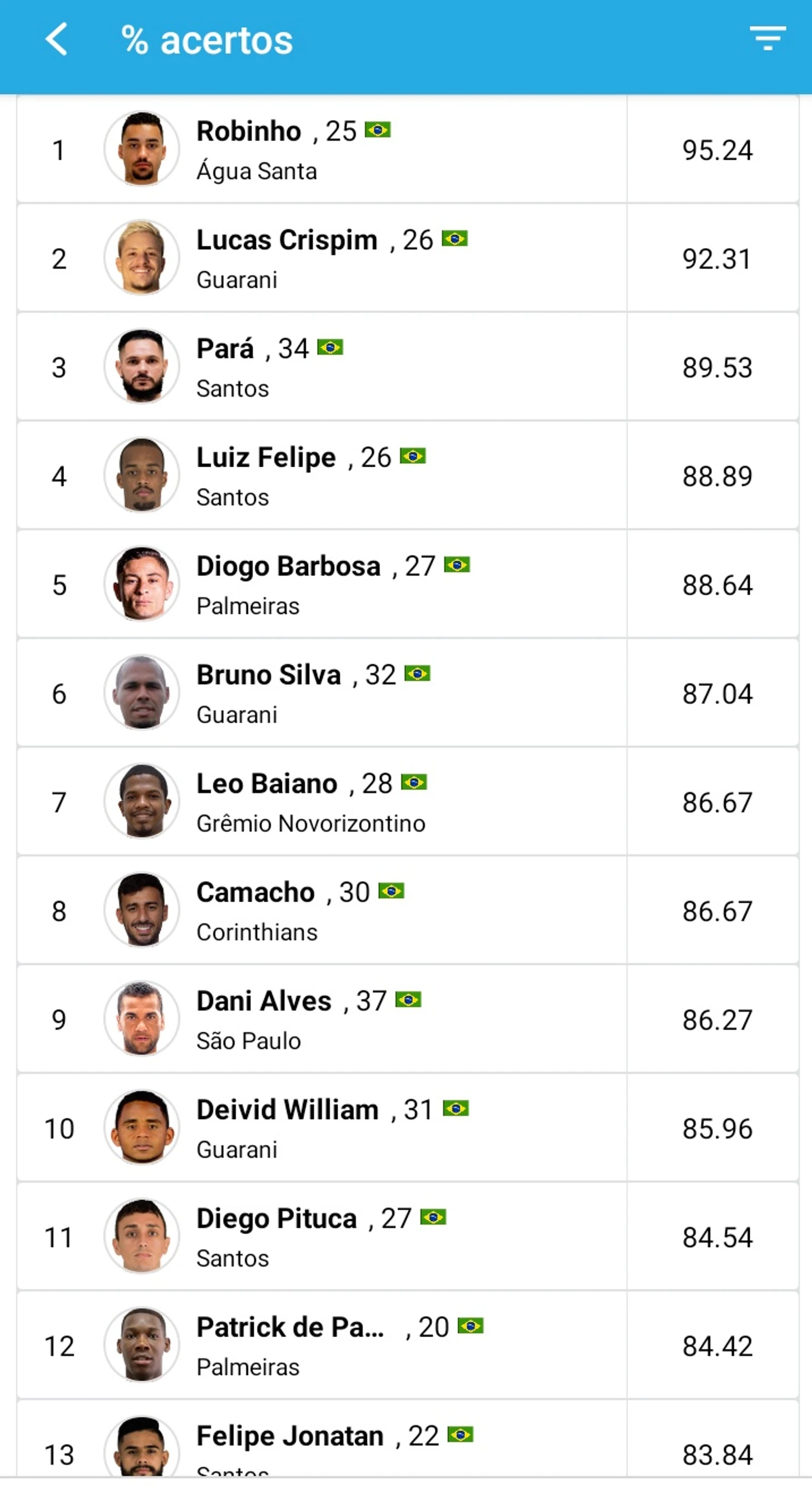Select the 95.24 accuracy value

(717, 150)
